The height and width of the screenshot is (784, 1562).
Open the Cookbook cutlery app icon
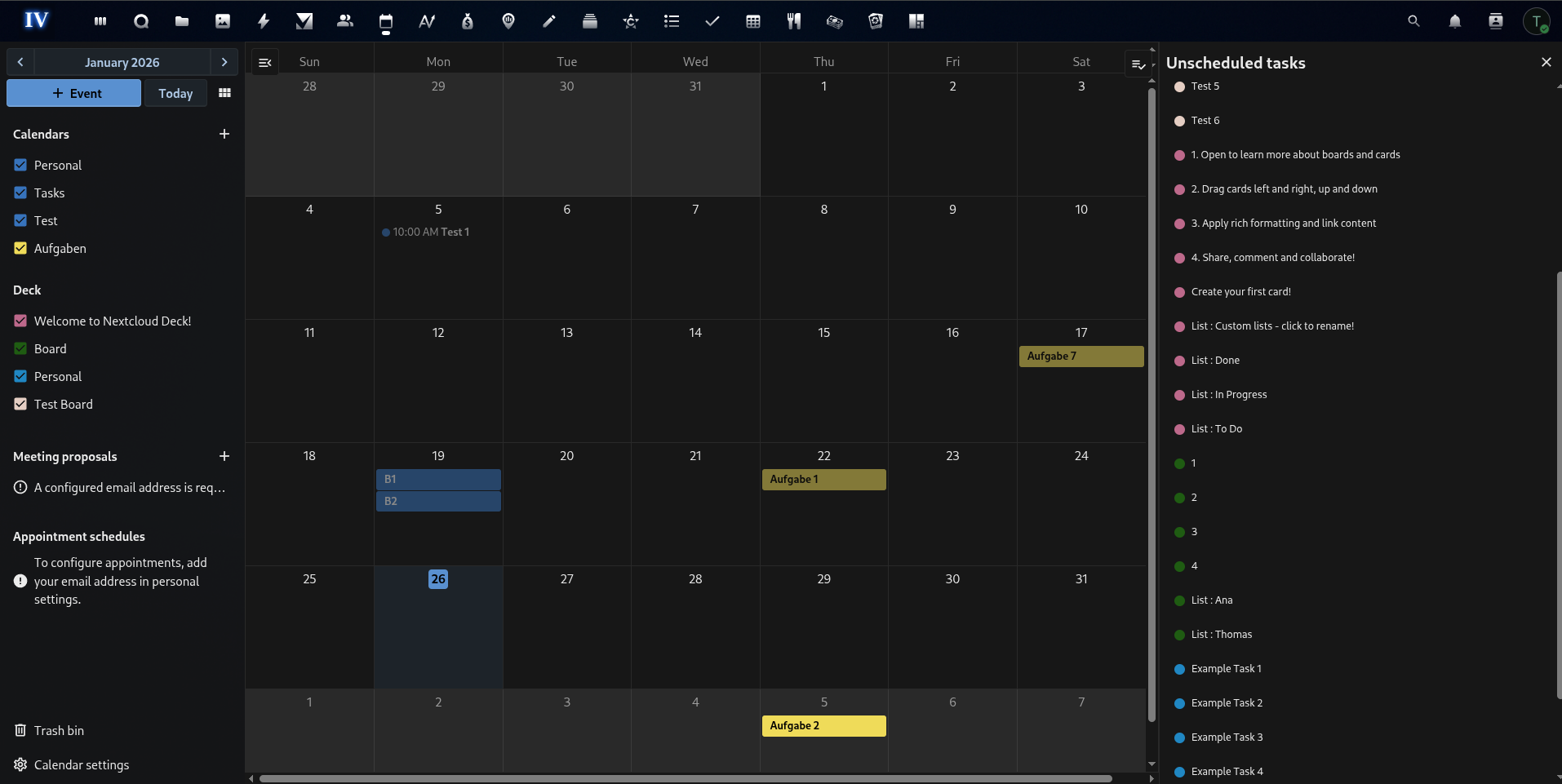coord(794,20)
